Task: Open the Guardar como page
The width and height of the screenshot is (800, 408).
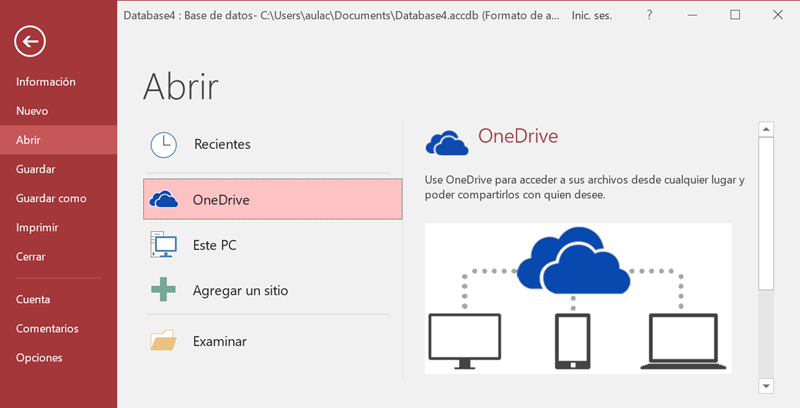Action: point(51,198)
